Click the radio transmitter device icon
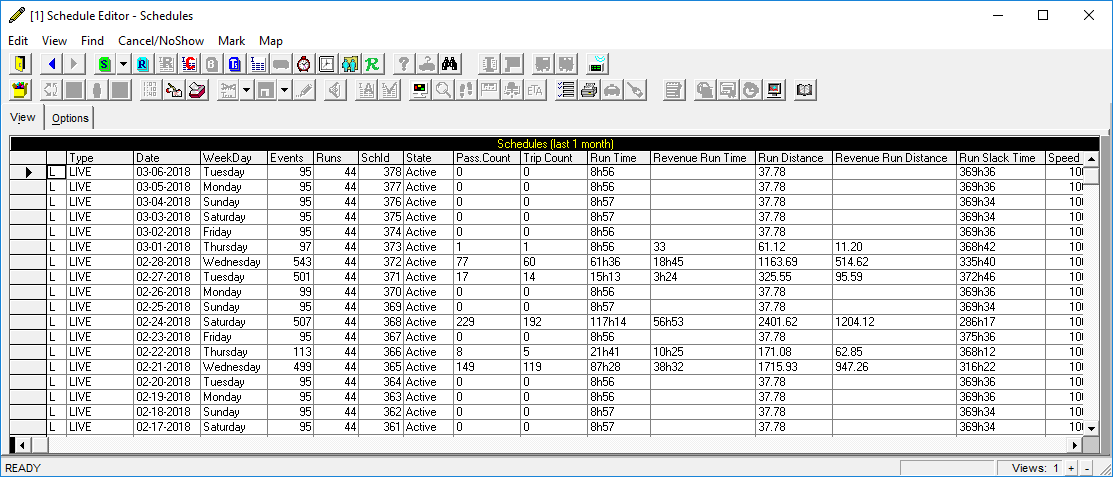The image size is (1113, 477). [596, 64]
